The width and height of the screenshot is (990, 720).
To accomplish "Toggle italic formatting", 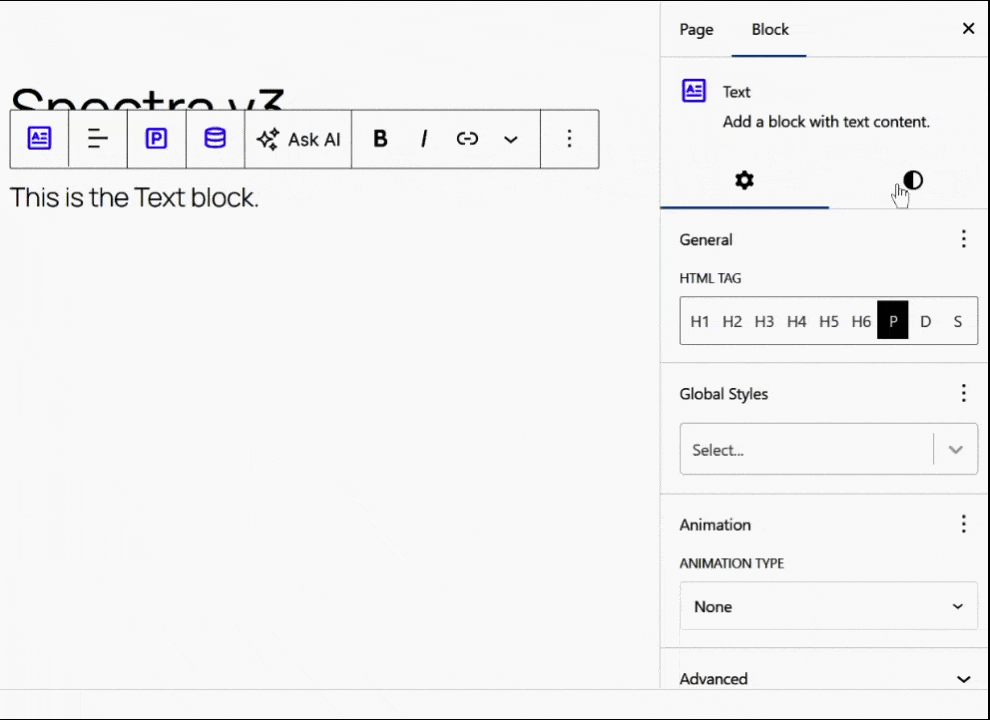I will 424,139.
